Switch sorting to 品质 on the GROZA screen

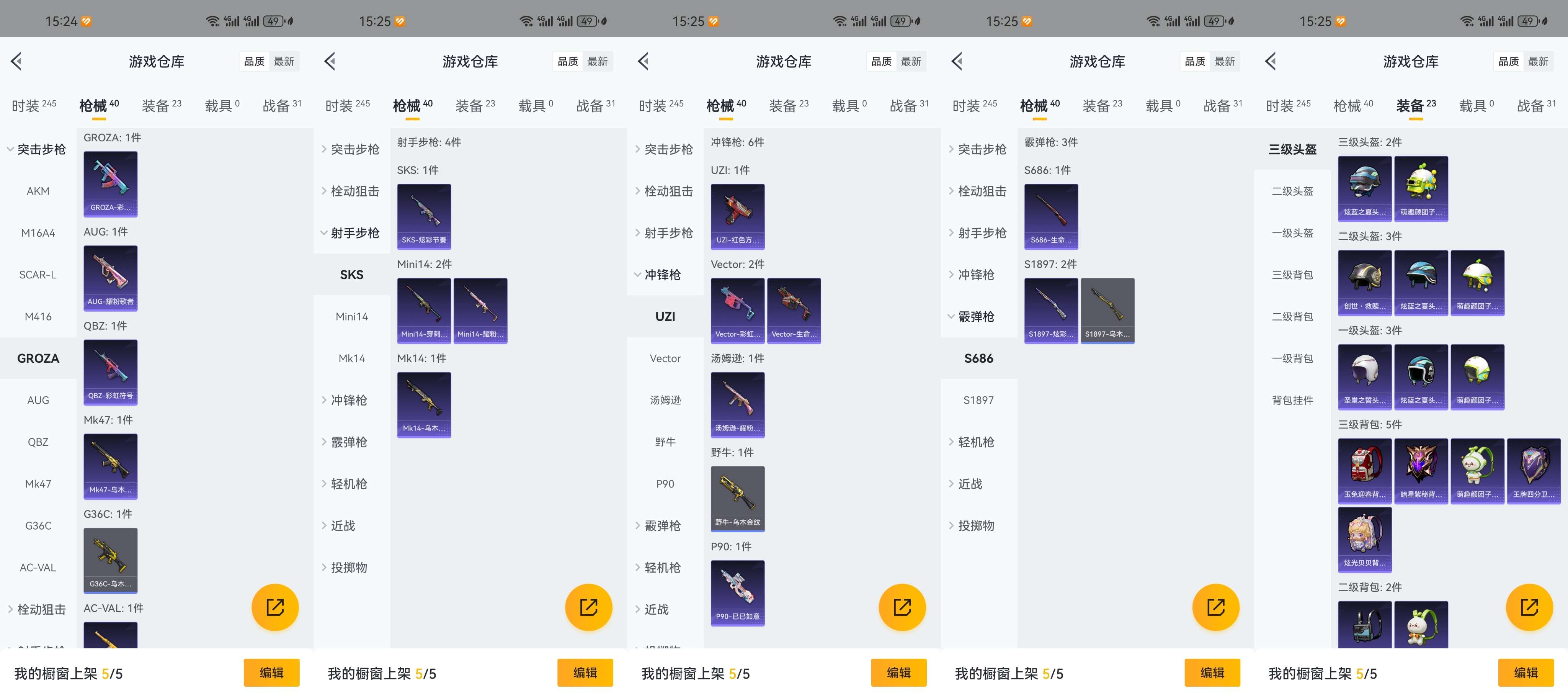(x=255, y=62)
